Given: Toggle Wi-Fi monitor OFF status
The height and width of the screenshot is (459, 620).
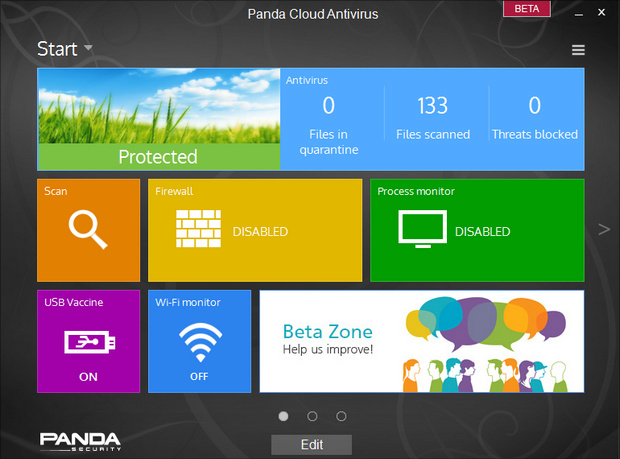Looking at the screenshot, I should 199,376.
